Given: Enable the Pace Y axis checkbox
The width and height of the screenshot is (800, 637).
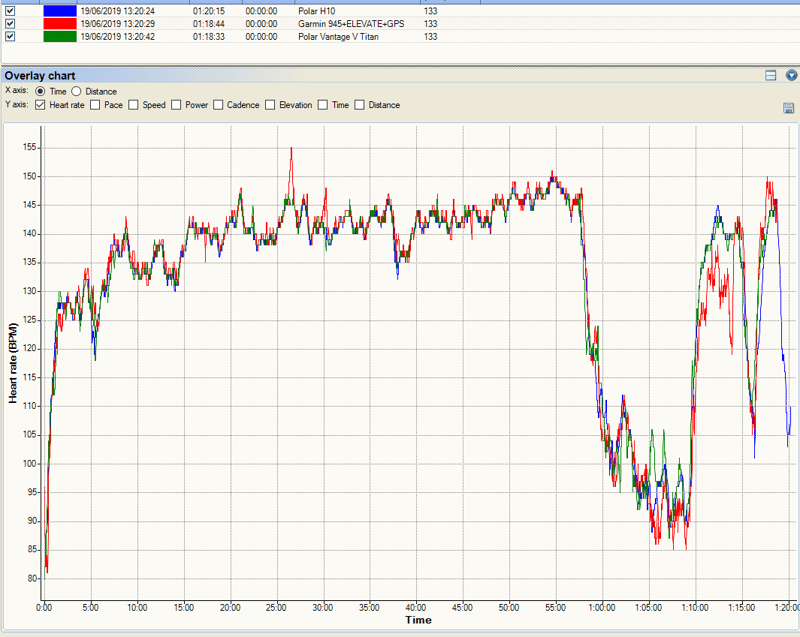Looking at the screenshot, I should [95, 105].
